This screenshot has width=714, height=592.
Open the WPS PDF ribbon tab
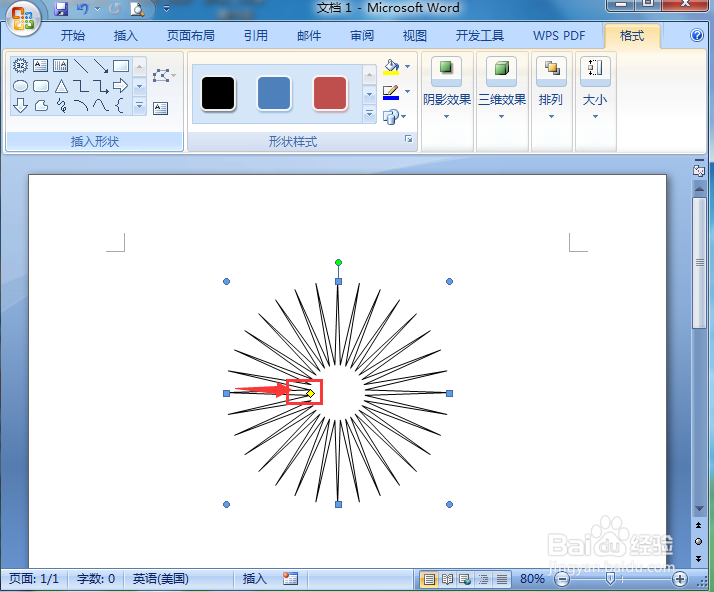point(559,36)
